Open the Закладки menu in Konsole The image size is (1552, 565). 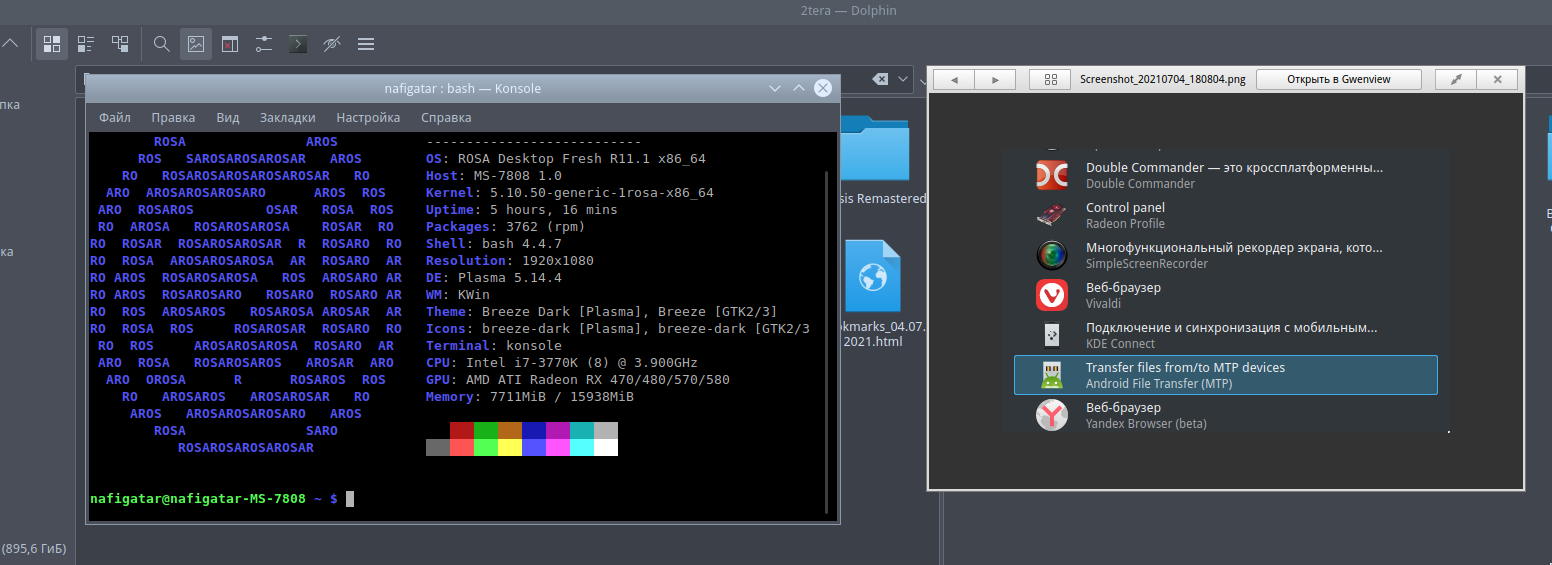click(x=287, y=117)
